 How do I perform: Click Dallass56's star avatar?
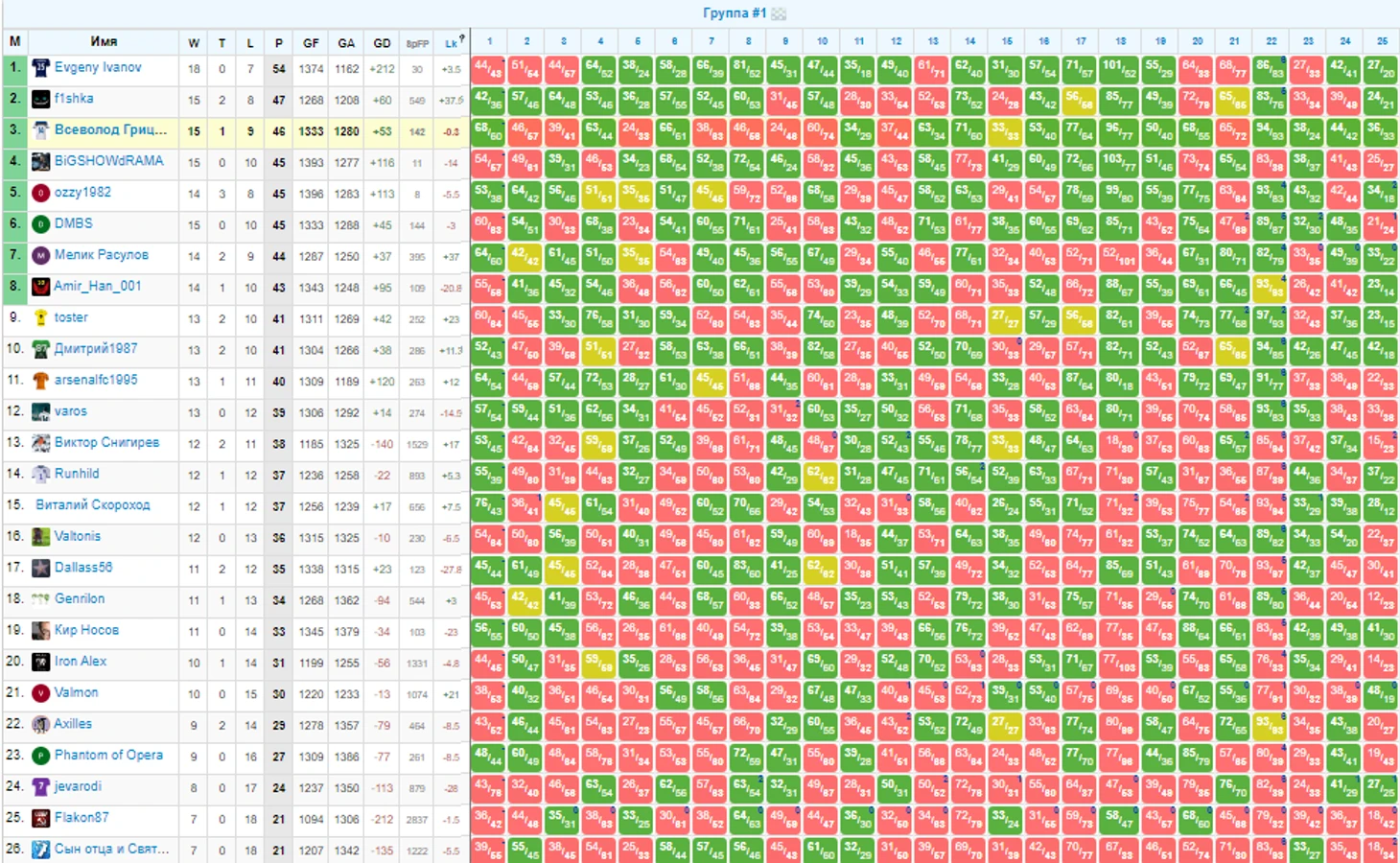(40, 569)
